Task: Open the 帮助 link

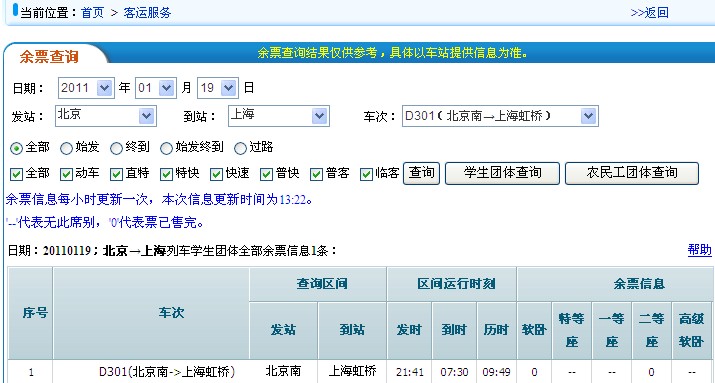Action: (x=699, y=250)
